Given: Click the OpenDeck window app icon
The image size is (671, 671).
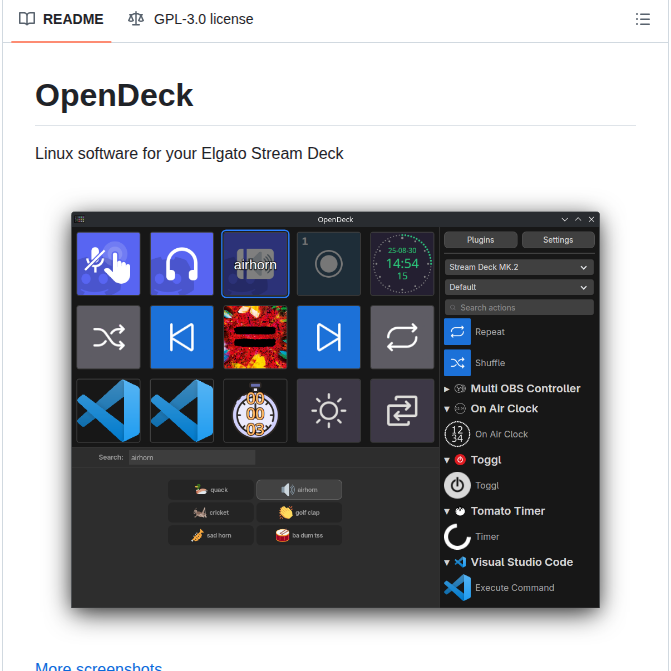Looking at the screenshot, I should tap(80, 220).
